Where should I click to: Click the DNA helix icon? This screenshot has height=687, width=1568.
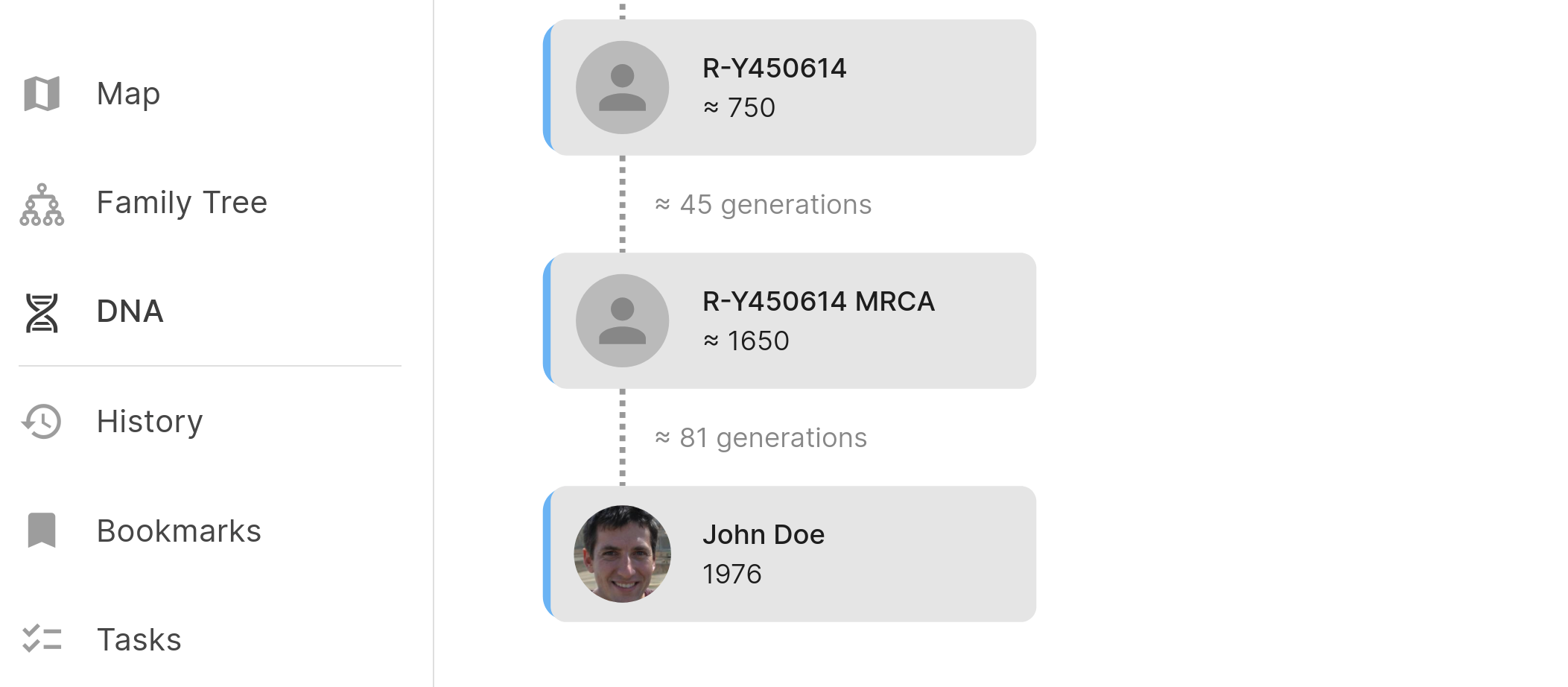42,312
